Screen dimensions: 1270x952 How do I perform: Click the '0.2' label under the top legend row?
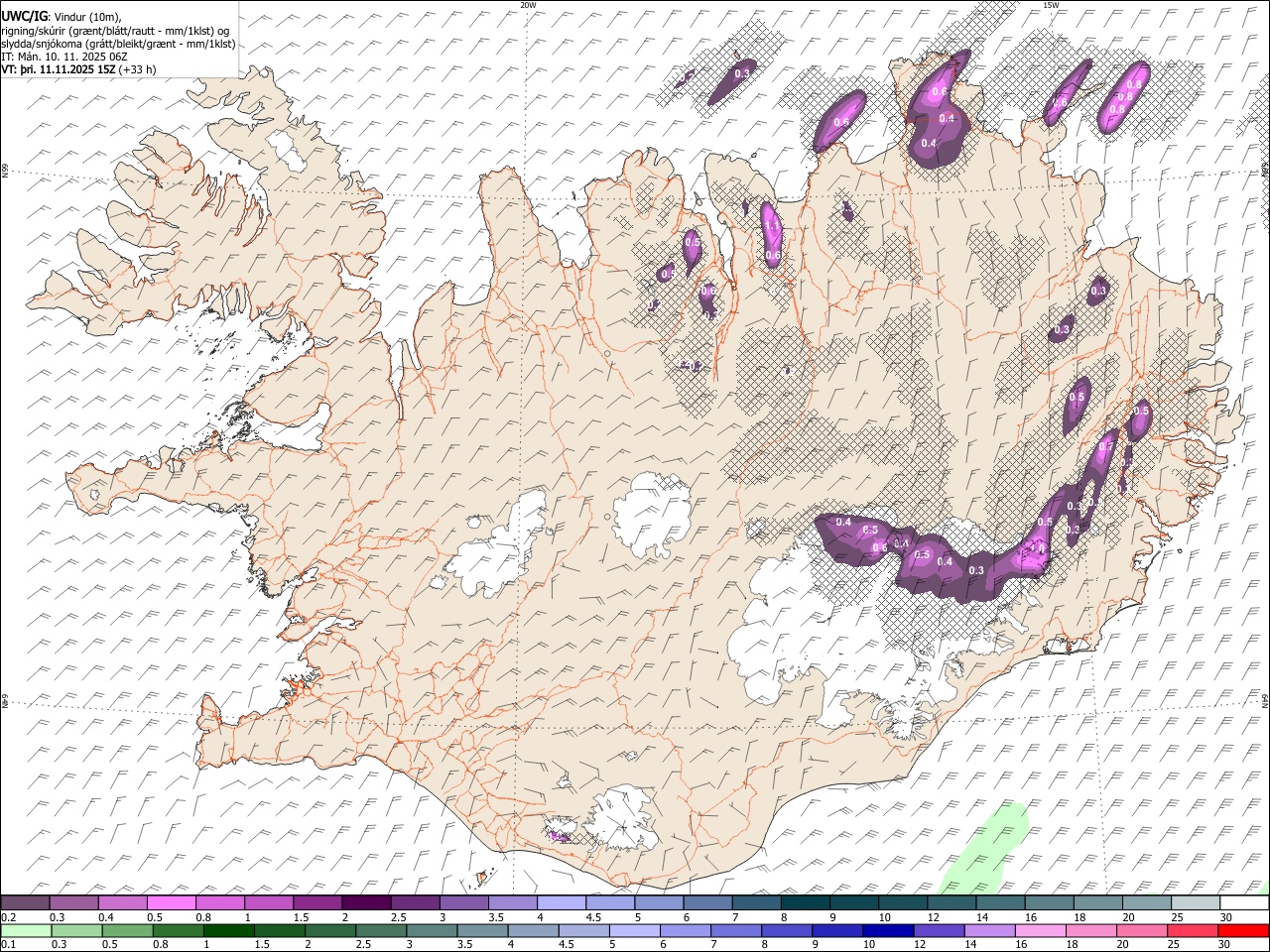[8, 917]
